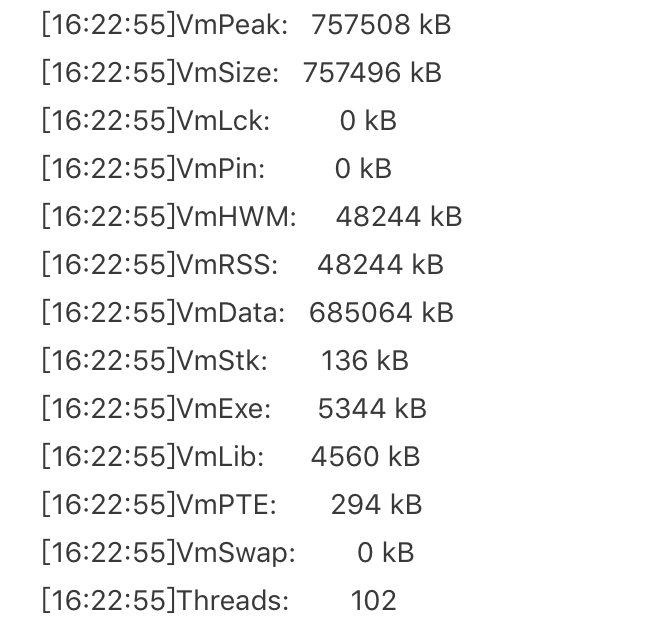Click the 757508 kB VmPeak value
This screenshot has width=666, height=630.
tap(381, 24)
